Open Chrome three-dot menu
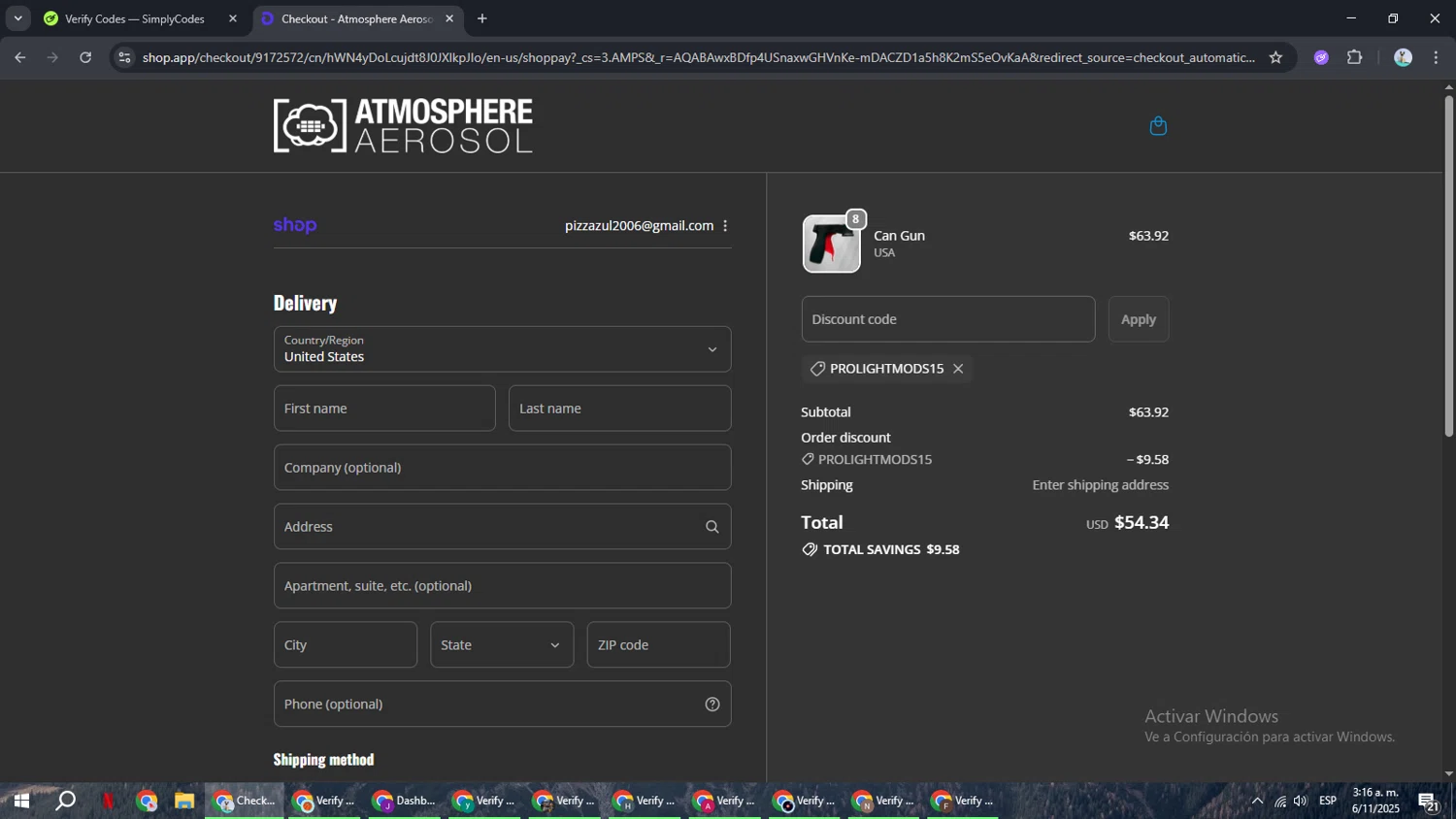The height and width of the screenshot is (819, 1456). [1437, 57]
